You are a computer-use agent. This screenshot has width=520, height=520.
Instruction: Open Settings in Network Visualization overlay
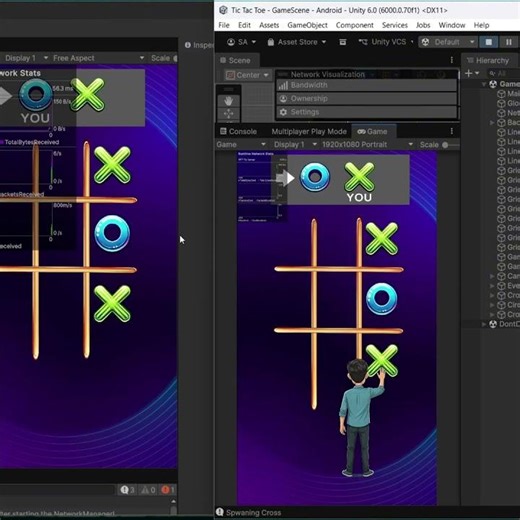tap(366, 112)
